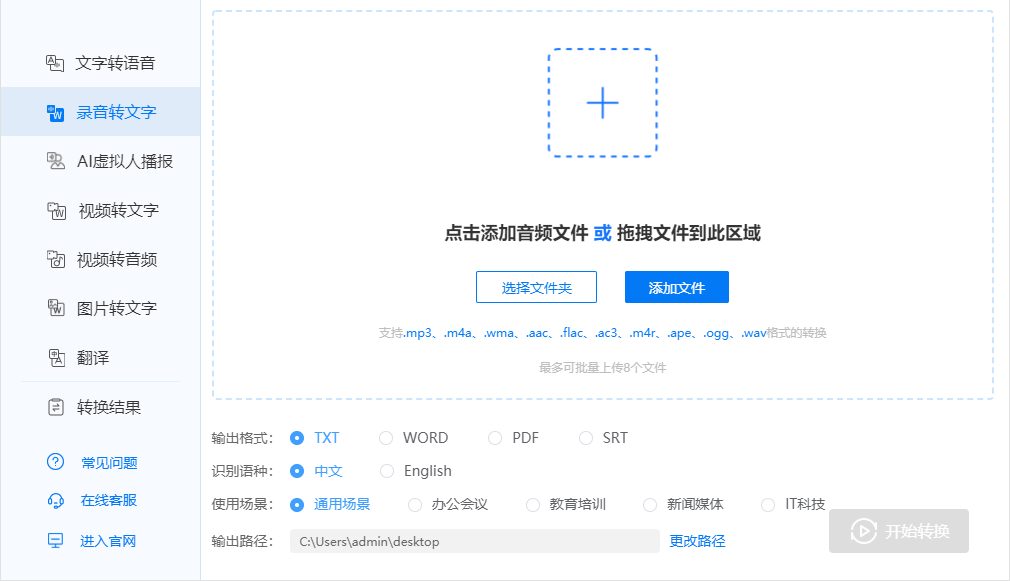Open the 翻译 translation feature
The height and width of the screenshot is (581, 1010).
(x=85, y=356)
